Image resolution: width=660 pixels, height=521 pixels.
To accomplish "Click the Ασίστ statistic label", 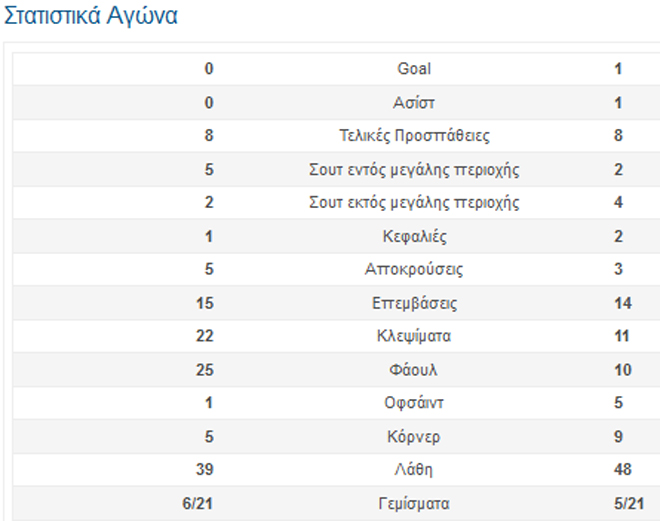I will pos(414,103).
